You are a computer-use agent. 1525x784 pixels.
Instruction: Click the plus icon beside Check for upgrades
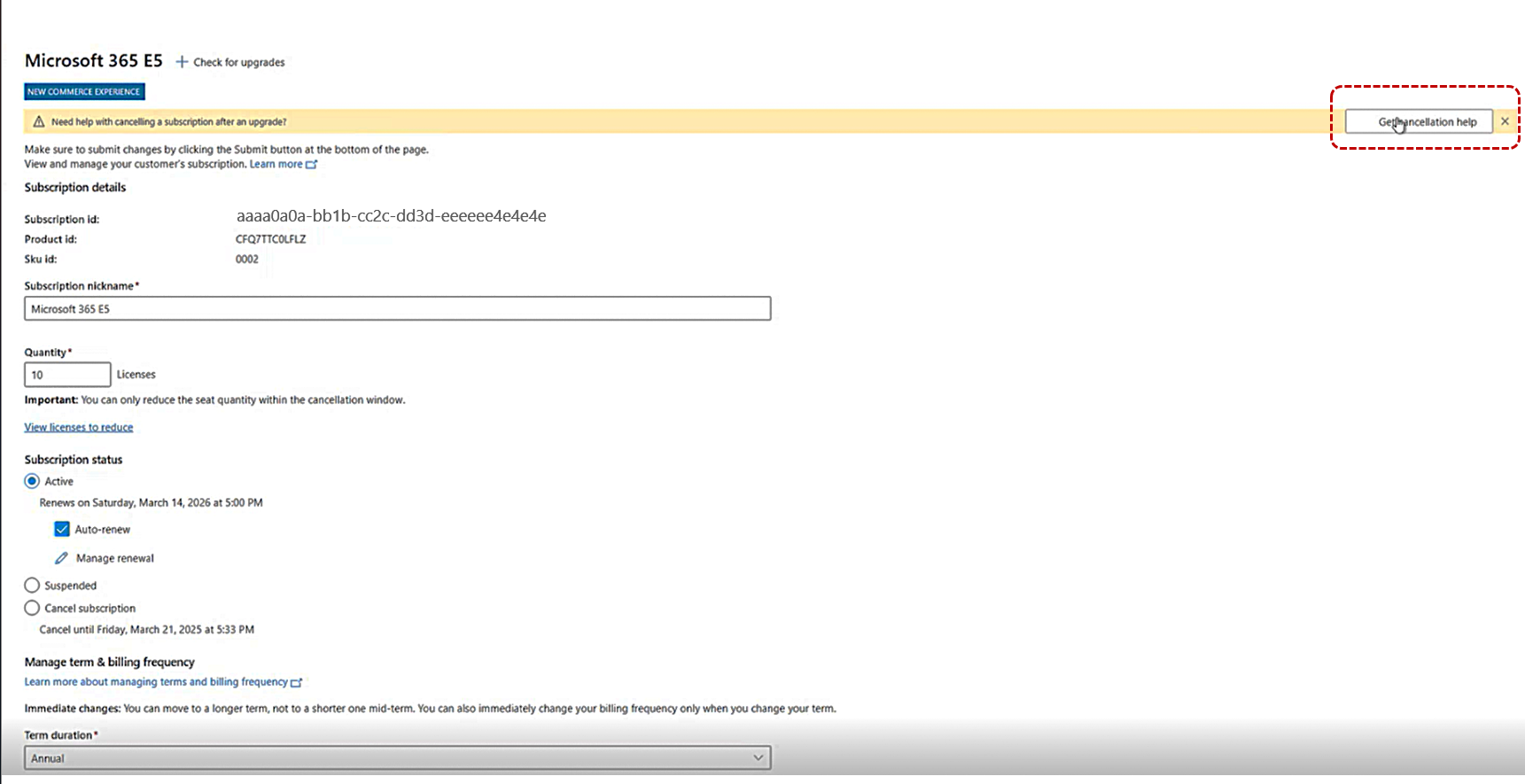[x=182, y=62]
